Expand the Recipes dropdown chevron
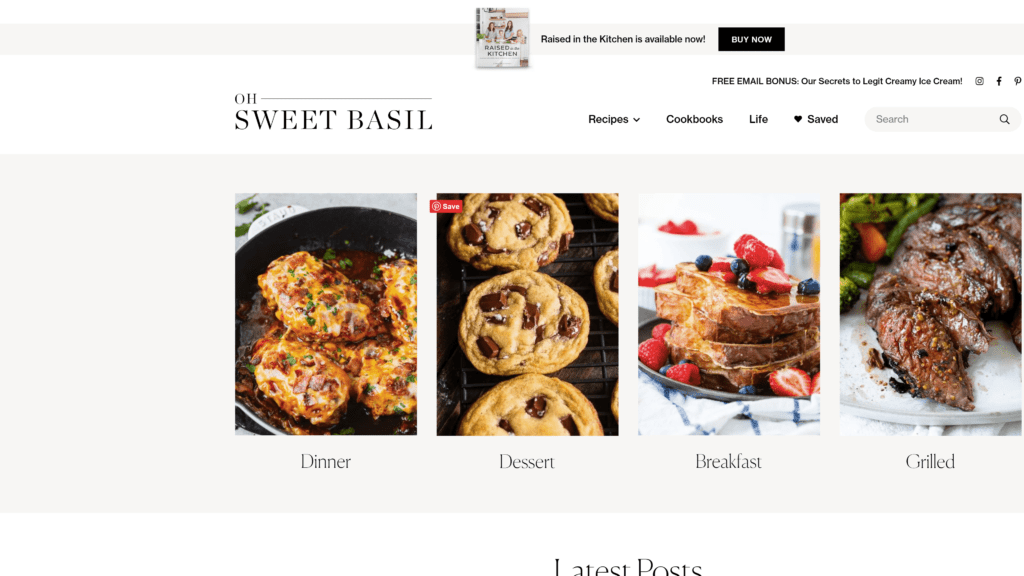The height and width of the screenshot is (576, 1024). 636,120
